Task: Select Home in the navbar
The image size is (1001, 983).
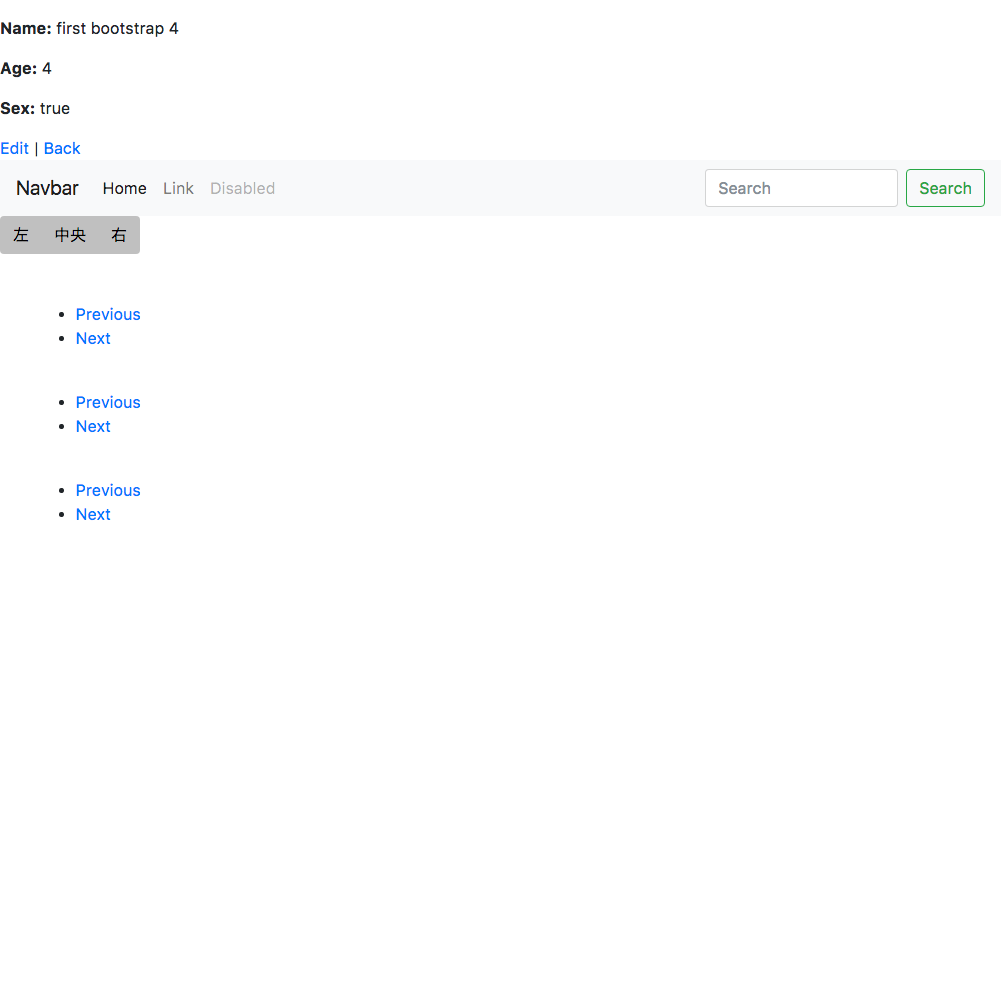Action: 124,188
